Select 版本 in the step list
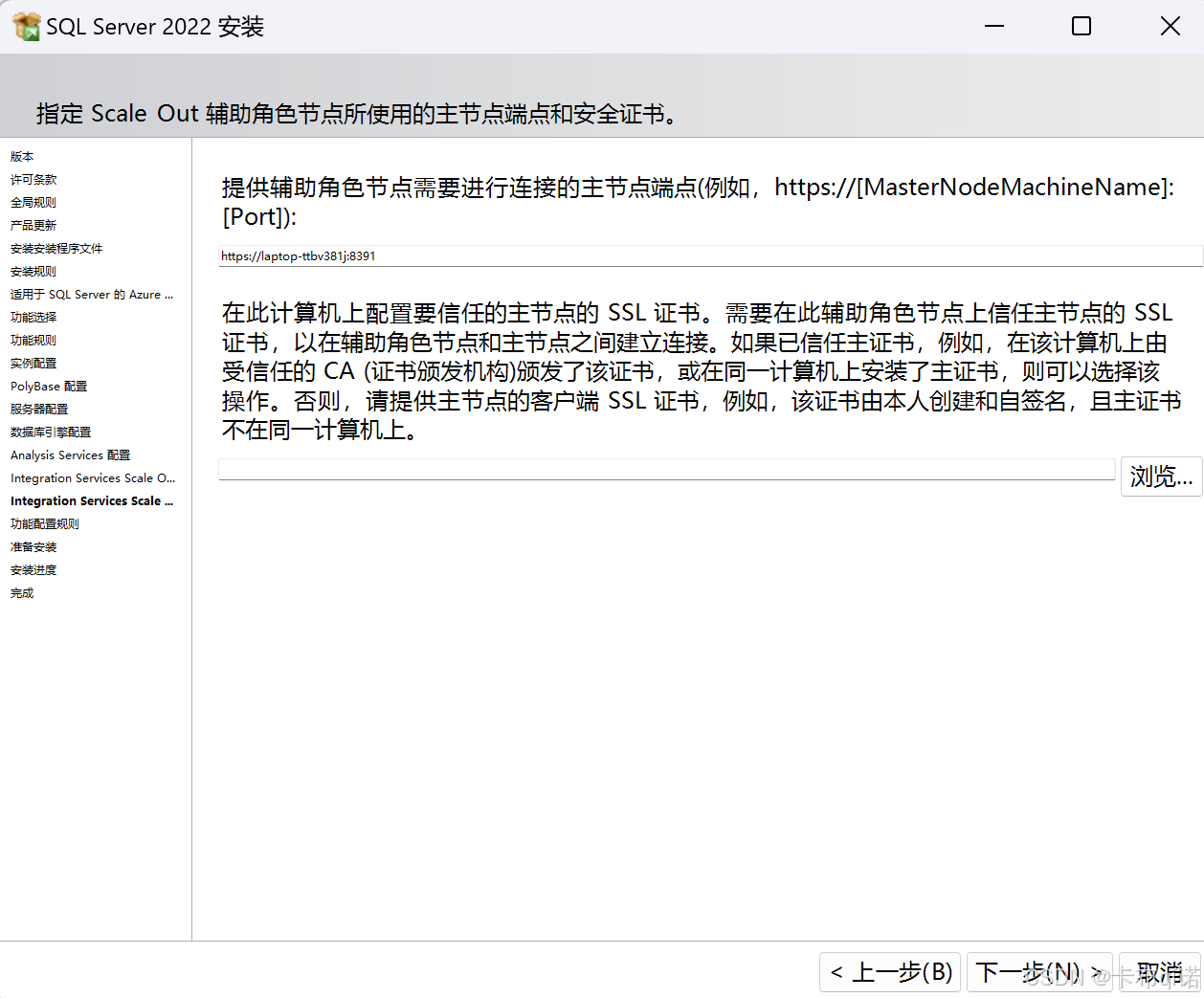This screenshot has width=1204, height=998. pos(21,156)
